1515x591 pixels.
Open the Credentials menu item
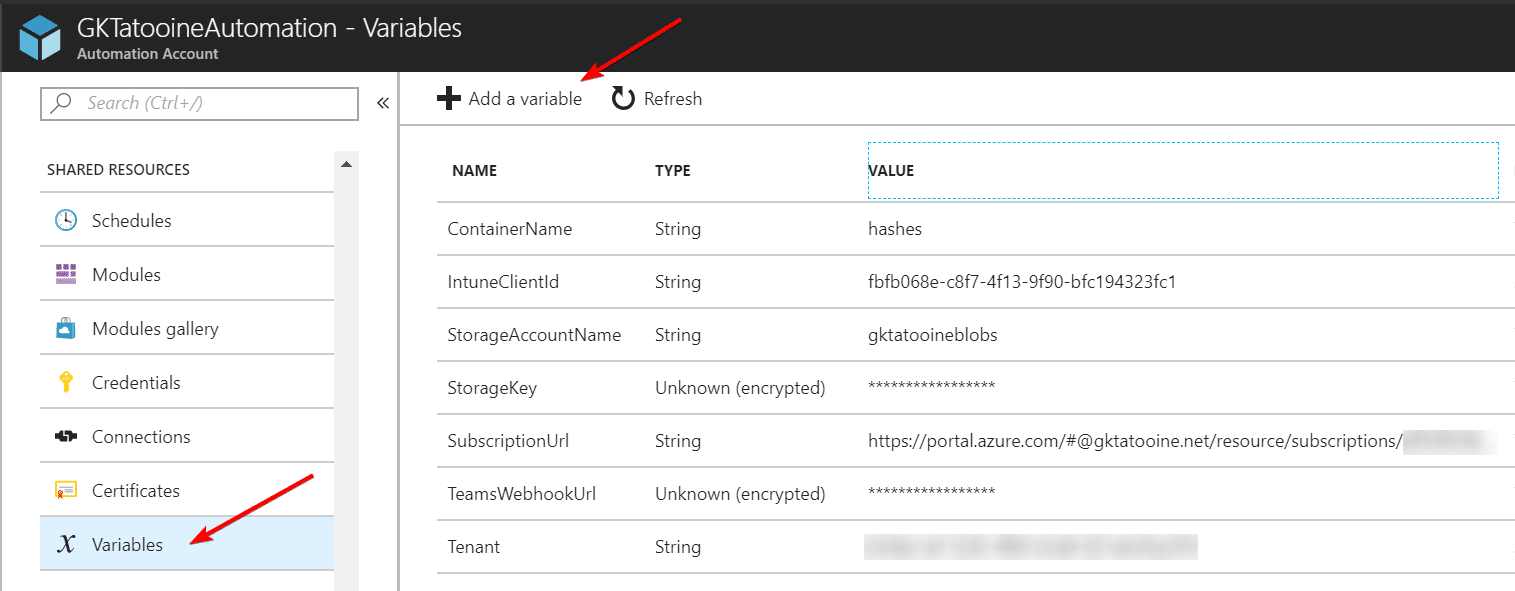pos(186,382)
